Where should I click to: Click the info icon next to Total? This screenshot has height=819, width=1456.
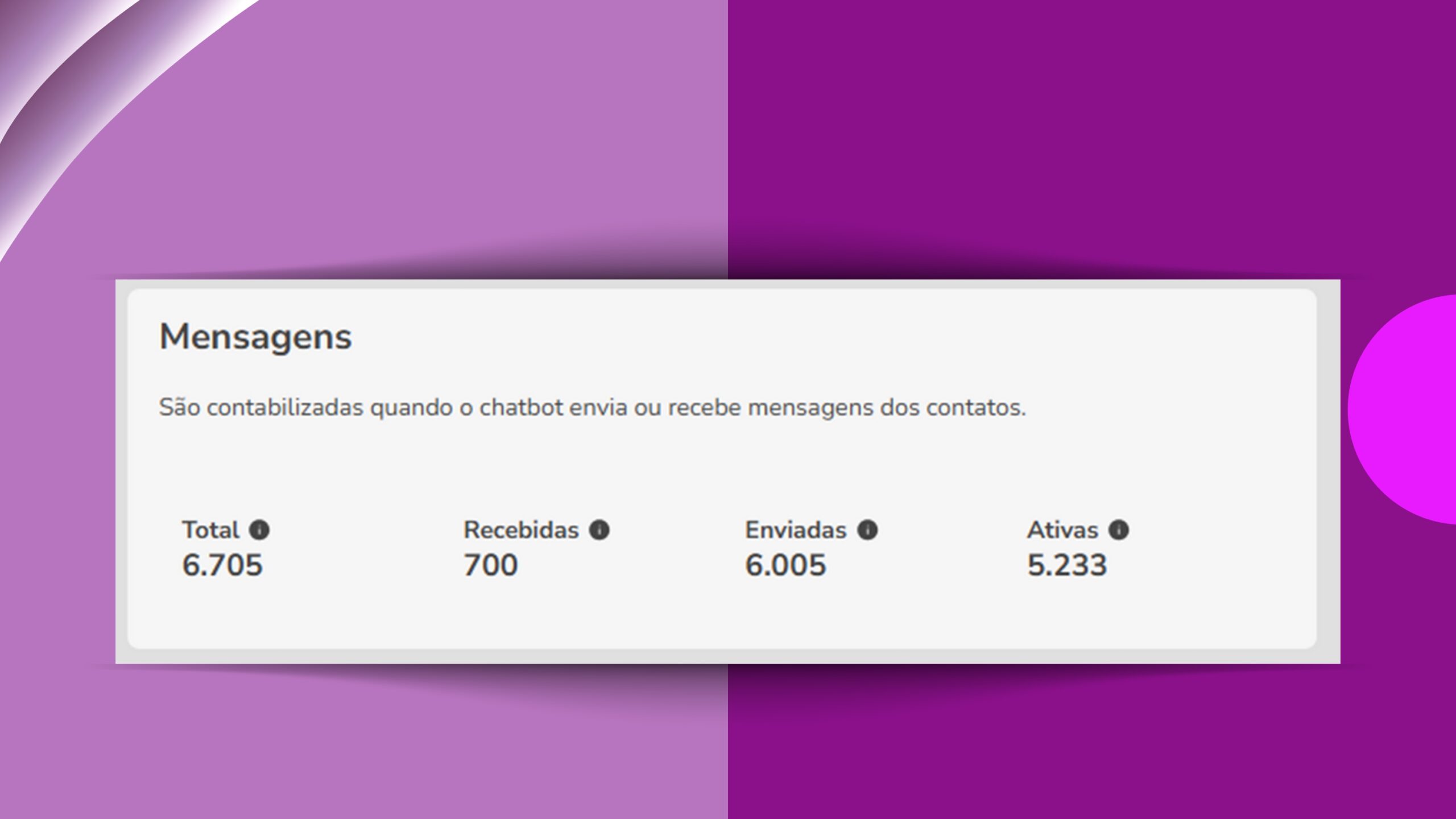(259, 530)
